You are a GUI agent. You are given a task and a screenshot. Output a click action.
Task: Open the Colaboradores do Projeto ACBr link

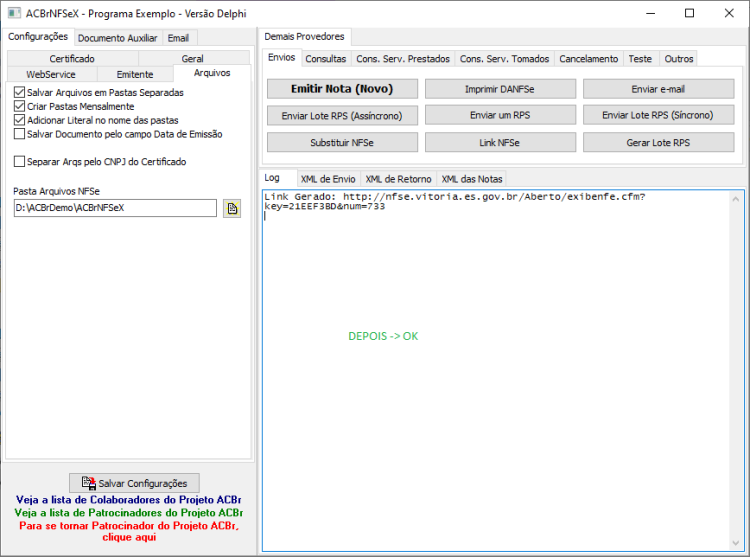point(128,500)
